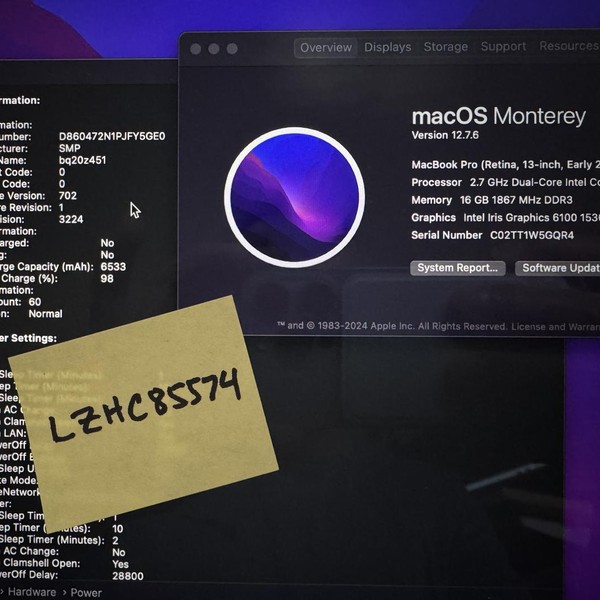This screenshot has height=600, width=600.
Task: Click battery condition value Normal
Action: (46, 314)
